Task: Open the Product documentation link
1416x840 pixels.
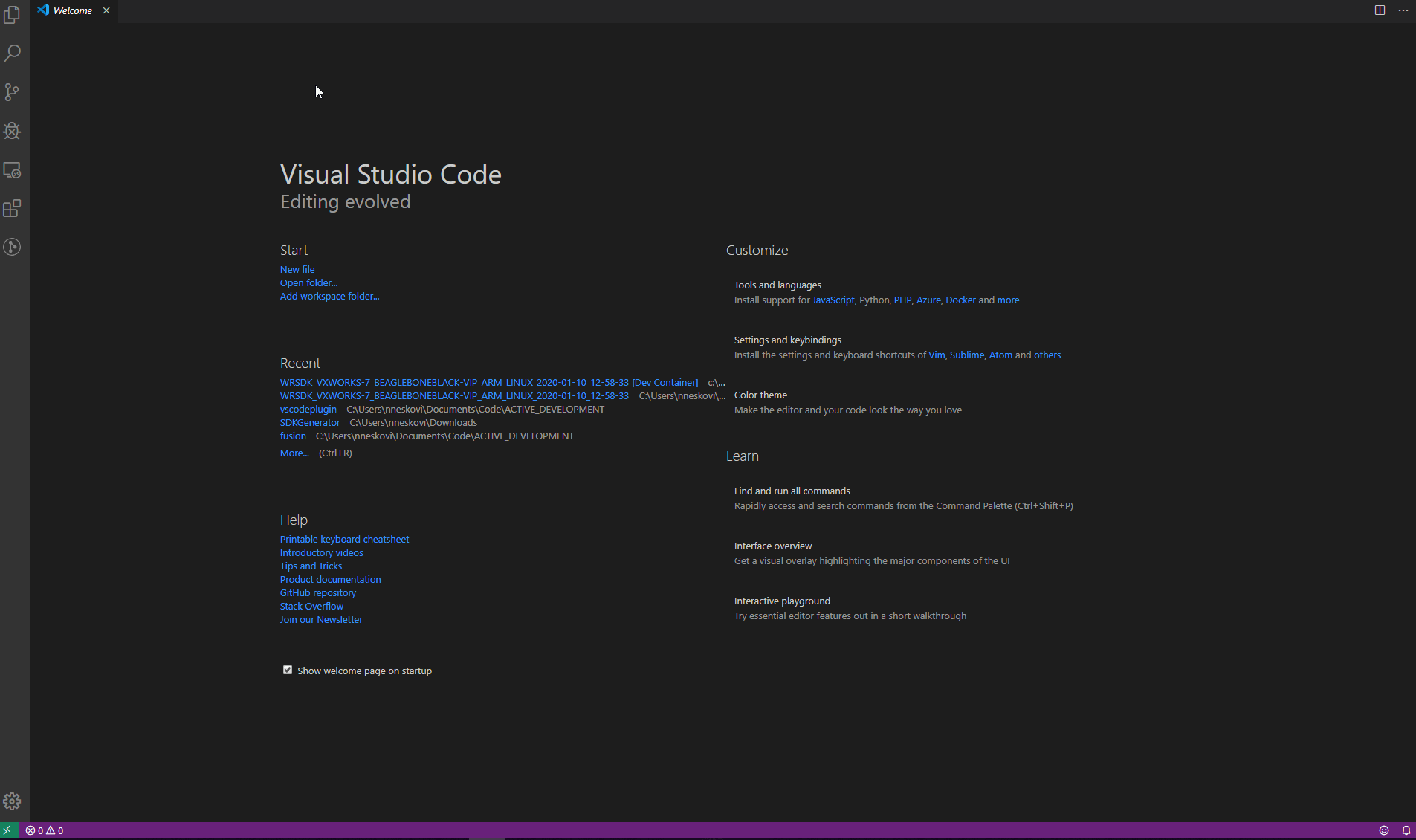Action: (x=330, y=579)
